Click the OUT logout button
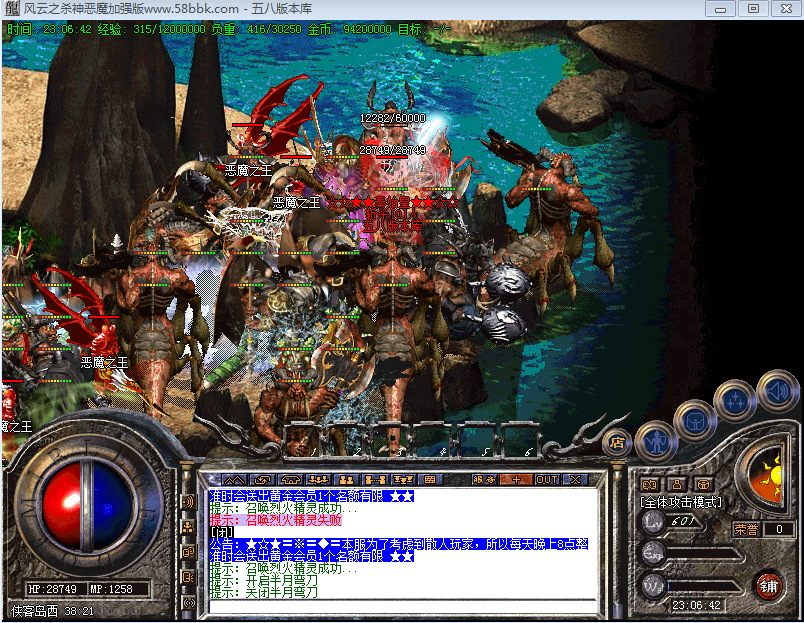The height and width of the screenshot is (623, 804). coord(547,480)
